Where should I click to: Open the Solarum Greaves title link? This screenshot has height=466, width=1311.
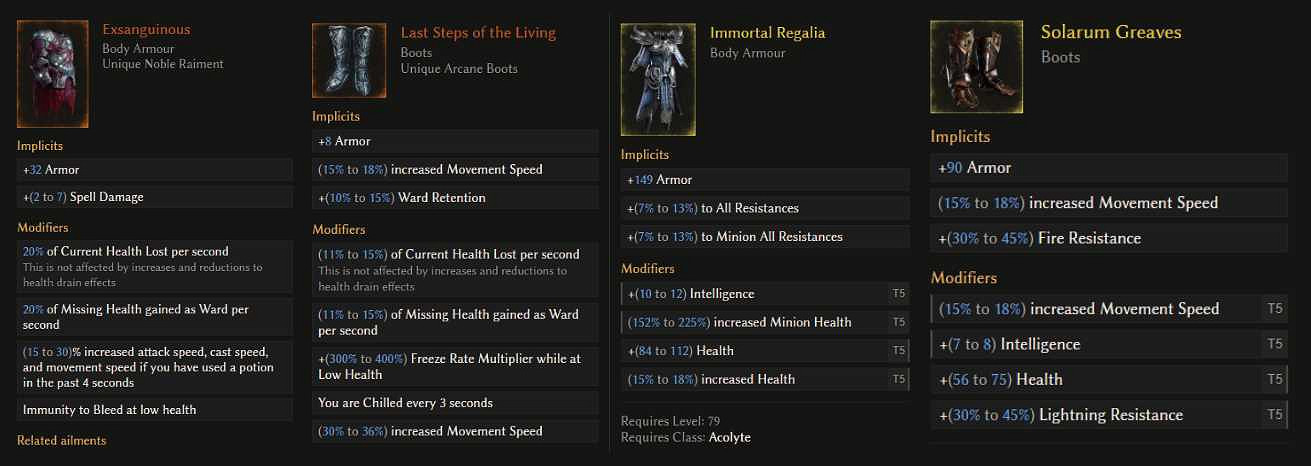[x=1110, y=32]
